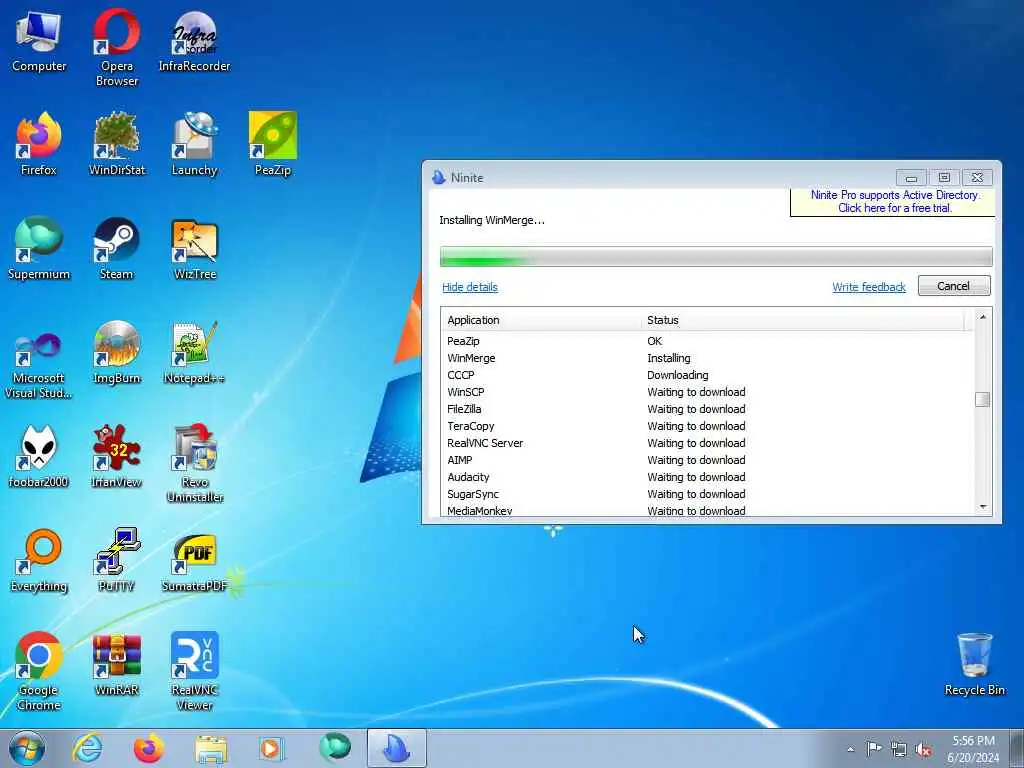The height and width of the screenshot is (768, 1024).
Task: Select the FileZilla row in list
Action: point(707,409)
